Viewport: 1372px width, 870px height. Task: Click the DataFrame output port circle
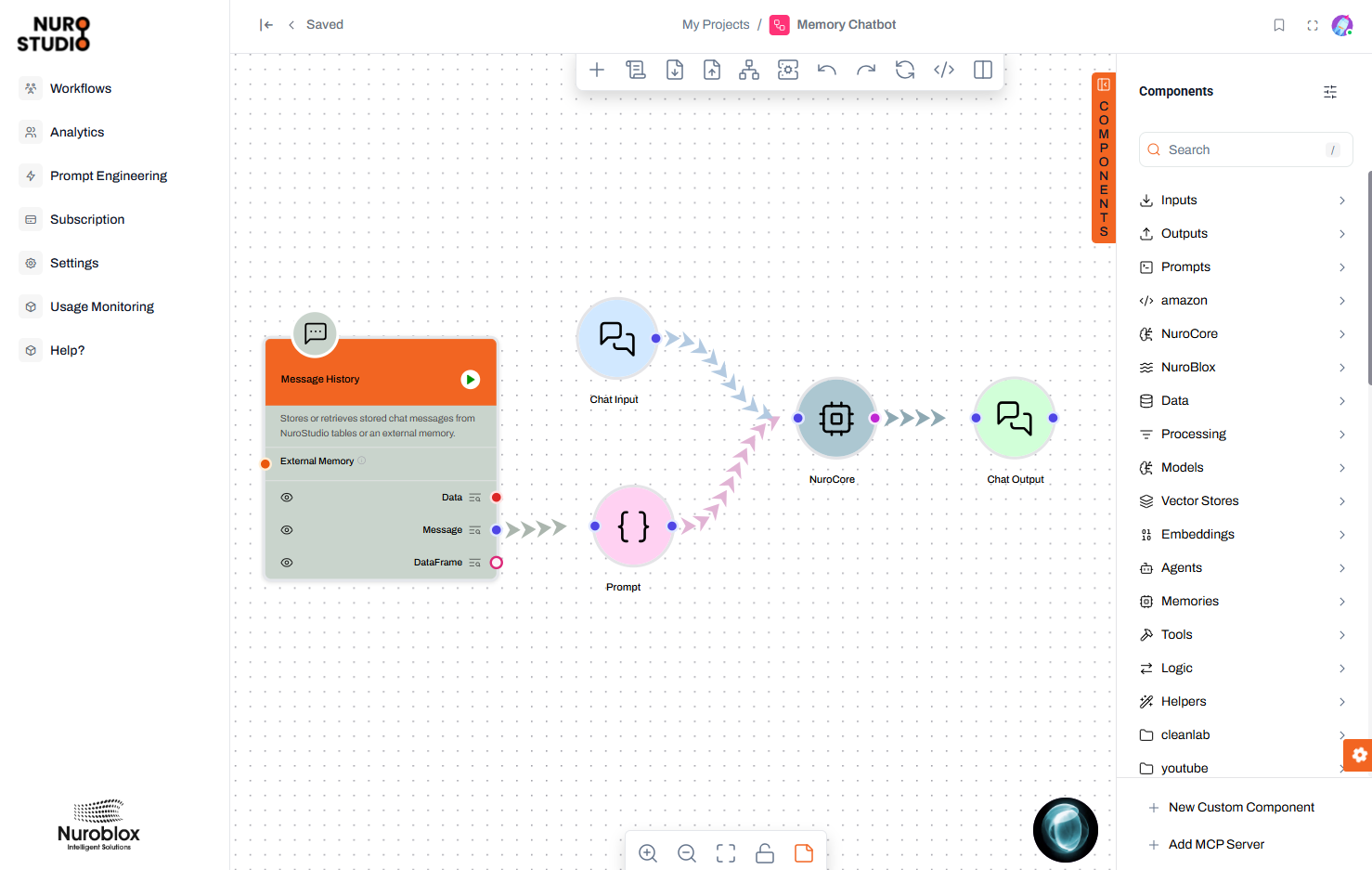pyautogui.click(x=497, y=563)
